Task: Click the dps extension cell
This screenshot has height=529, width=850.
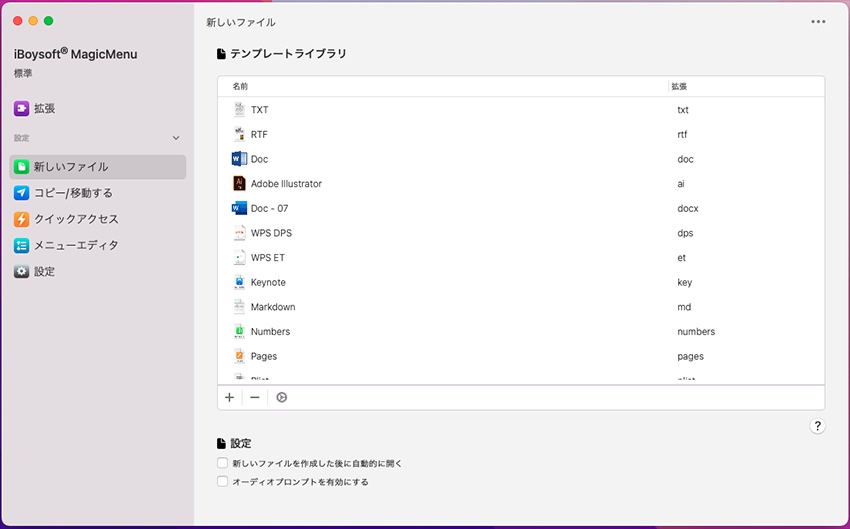Action: (x=685, y=233)
